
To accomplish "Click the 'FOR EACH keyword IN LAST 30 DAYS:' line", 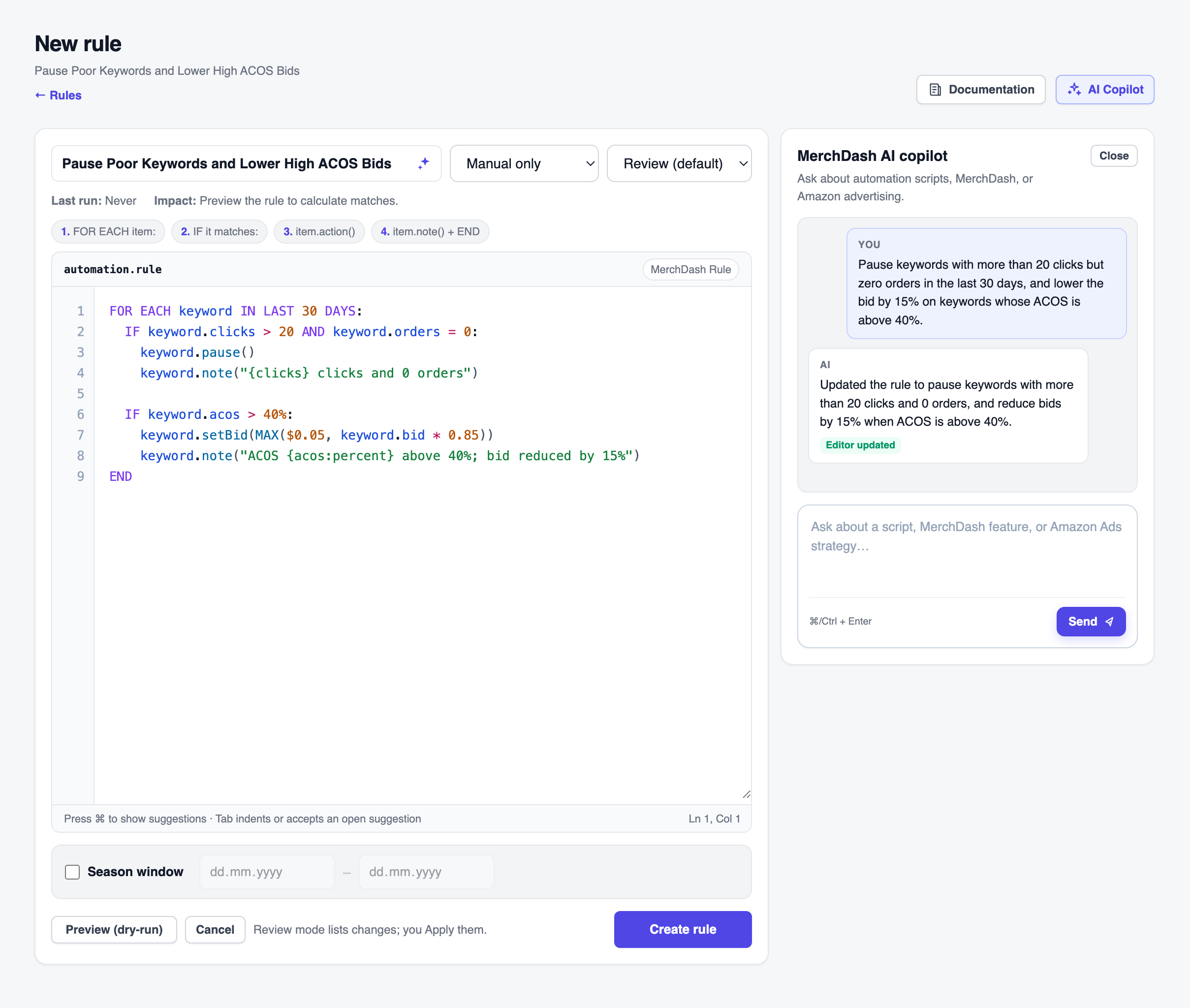I will [236, 312].
